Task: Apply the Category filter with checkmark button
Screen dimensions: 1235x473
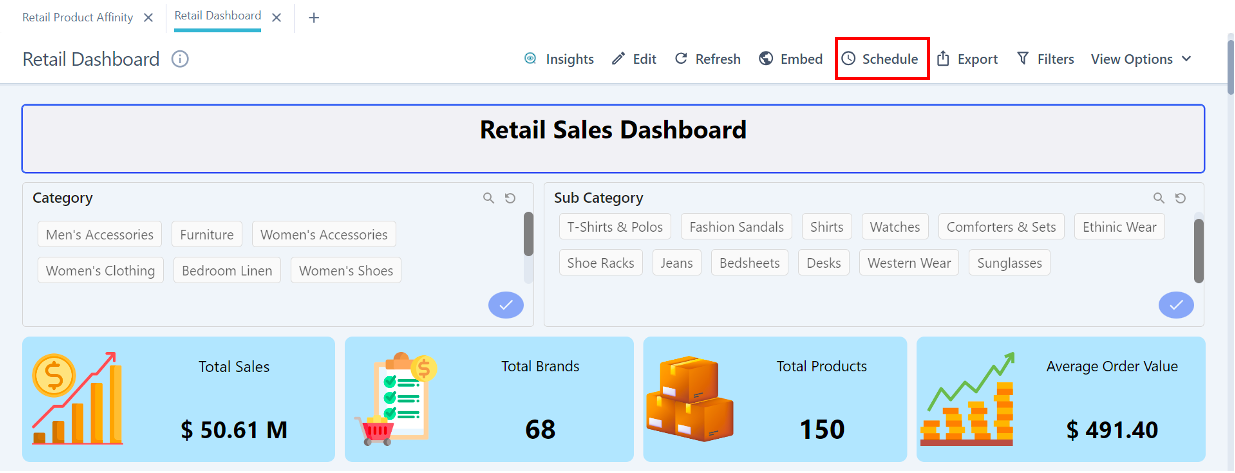Action: 506,305
